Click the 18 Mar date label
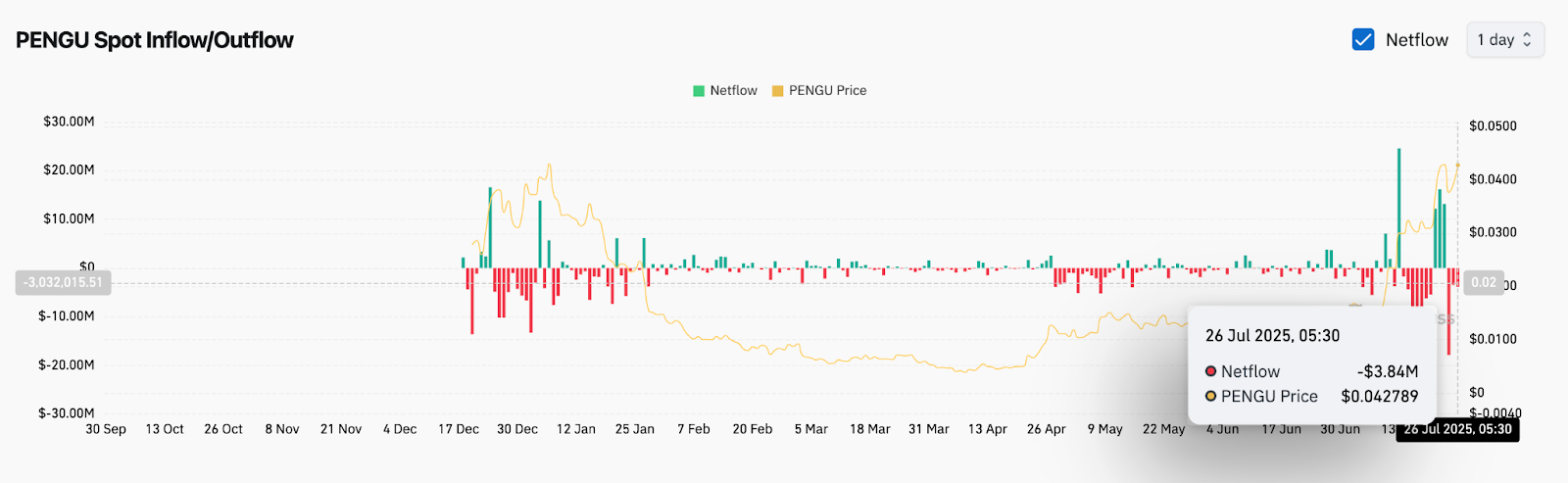This screenshot has height=483, width=1568. (870, 429)
